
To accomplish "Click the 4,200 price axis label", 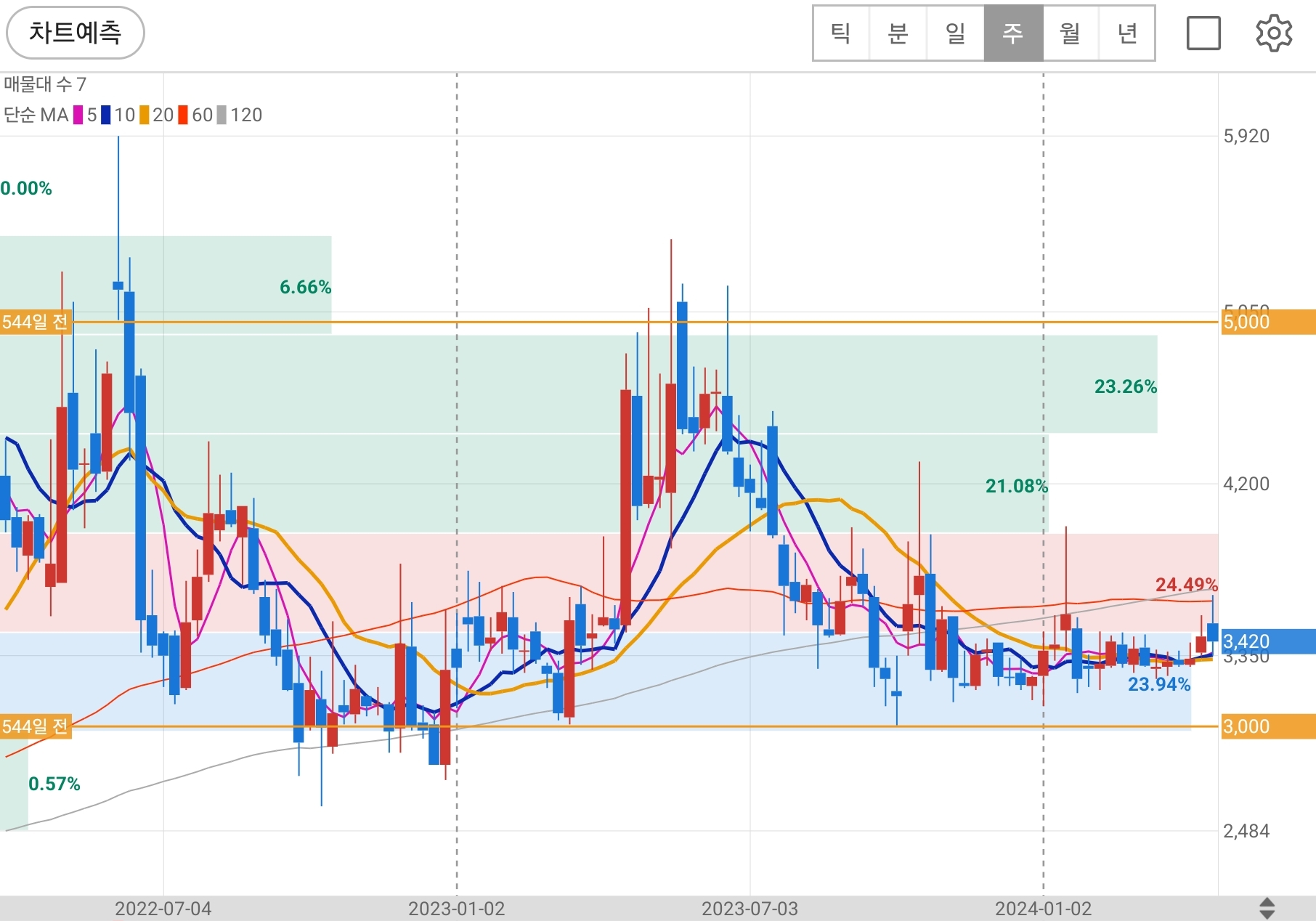I will 1246,484.
